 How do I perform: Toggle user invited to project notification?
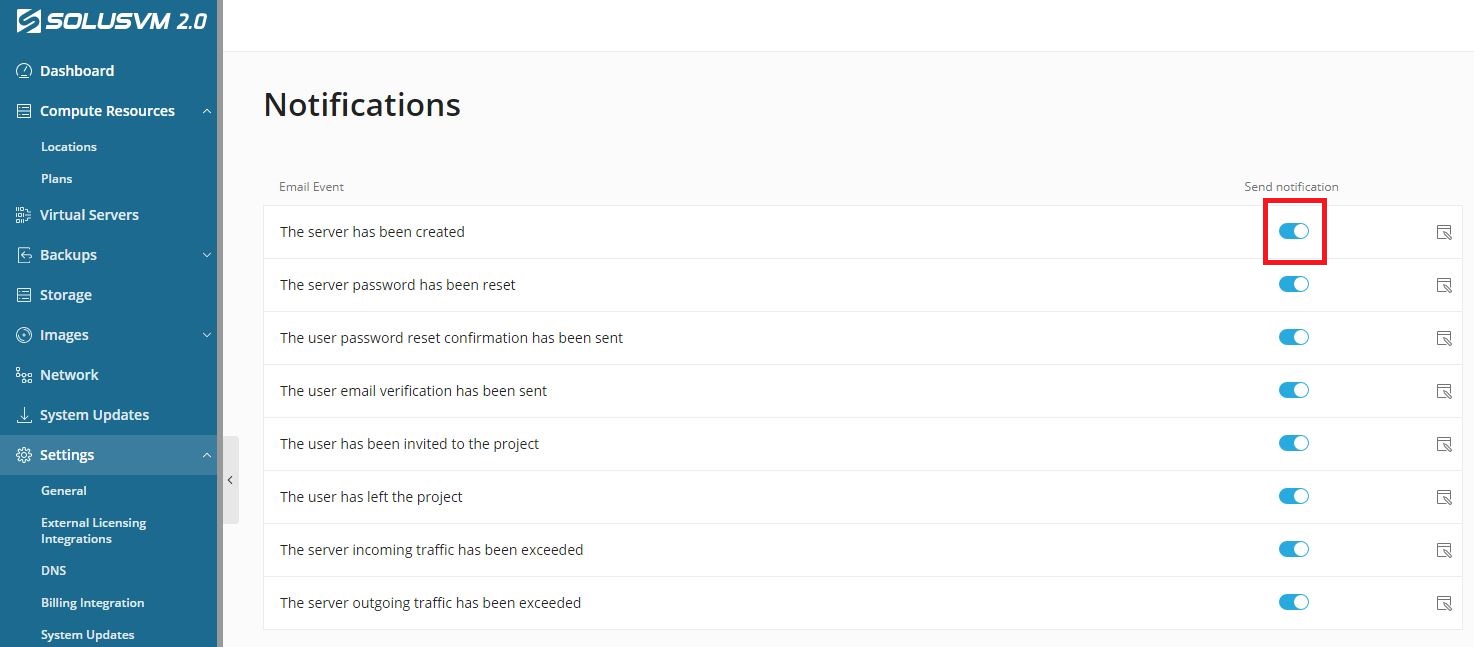pyautogui.click(x=1294, y=443)
